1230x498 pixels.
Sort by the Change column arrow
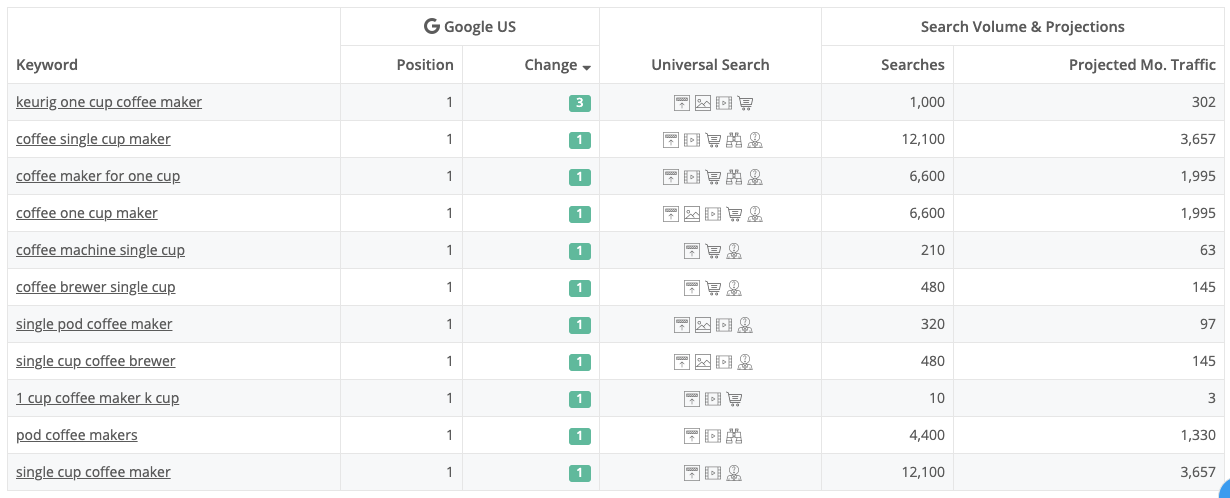(x=586, y=67)
